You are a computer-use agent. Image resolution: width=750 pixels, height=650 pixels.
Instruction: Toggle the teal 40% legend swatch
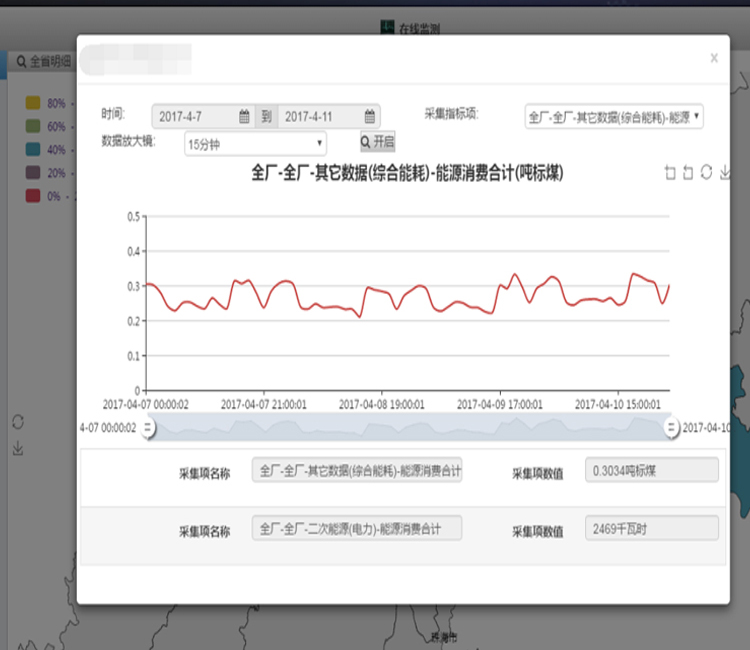(33, 149)
